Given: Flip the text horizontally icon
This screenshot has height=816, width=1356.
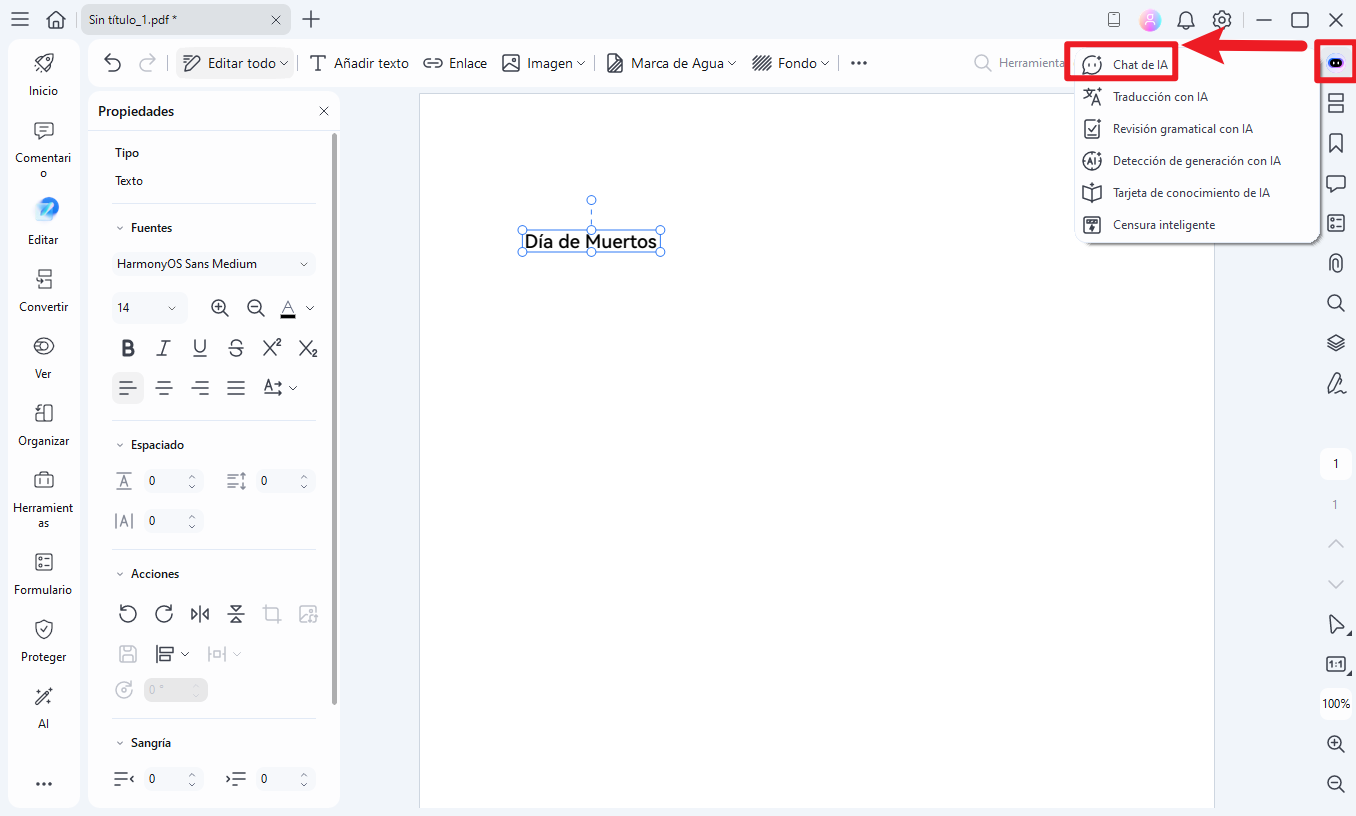Looking at the screenshot, I should 200,614.
